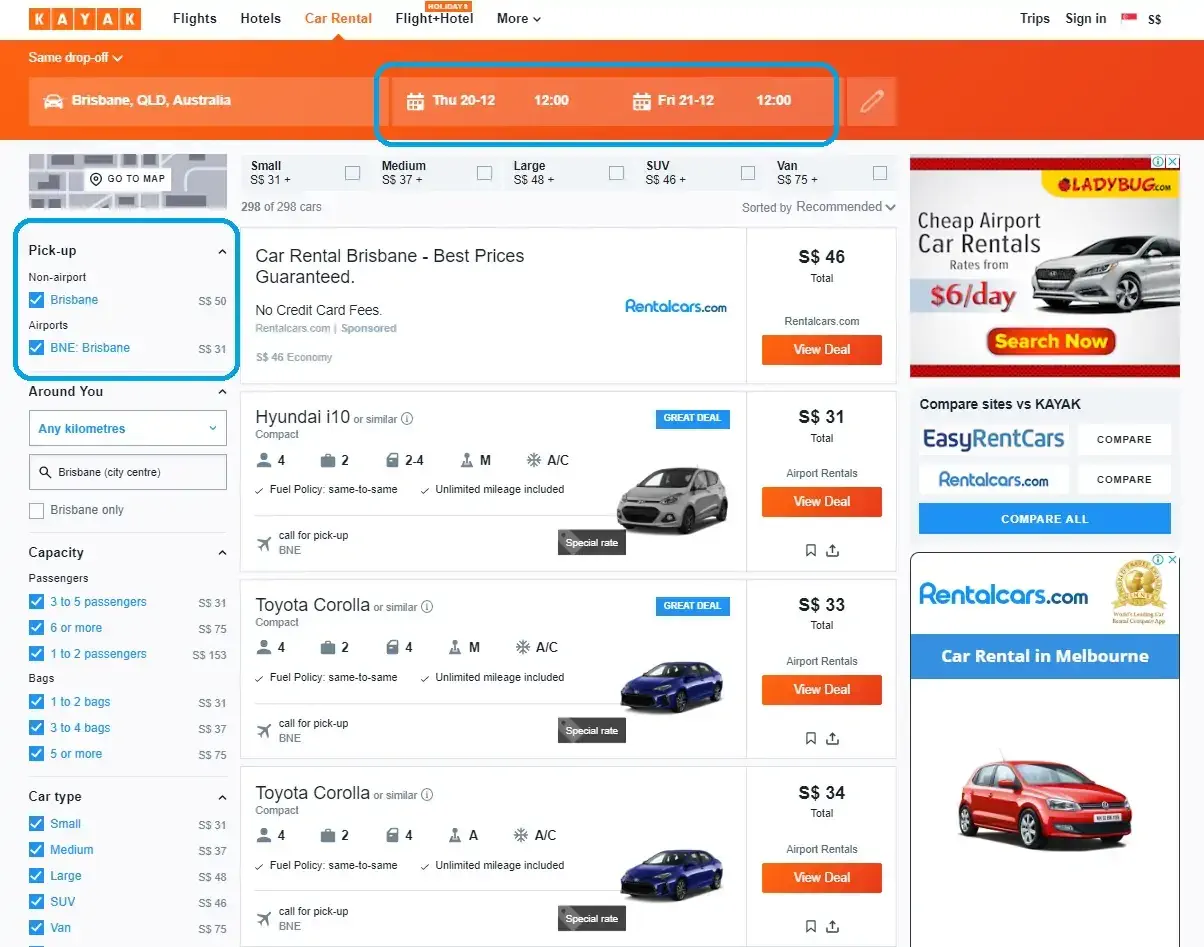Click COMPARE next to Rentalcars.com
This screenshot has height=947, width=1204.
click(1124, 479)
